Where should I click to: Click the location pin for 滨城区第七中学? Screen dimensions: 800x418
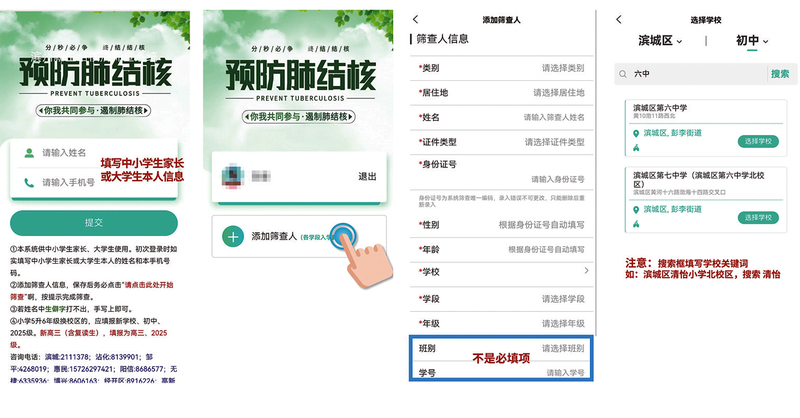click(x=636, y=209)
